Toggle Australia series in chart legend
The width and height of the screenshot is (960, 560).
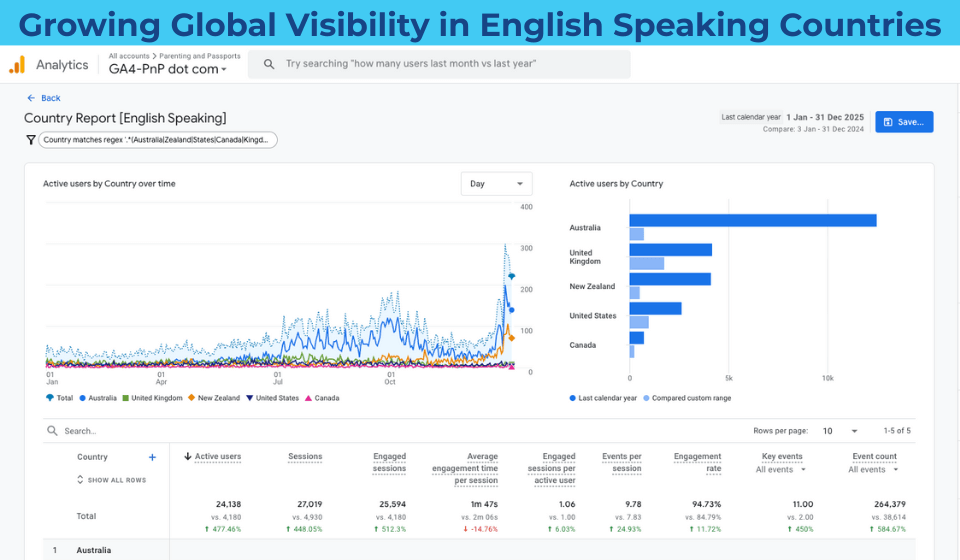[x=101, y=398]
